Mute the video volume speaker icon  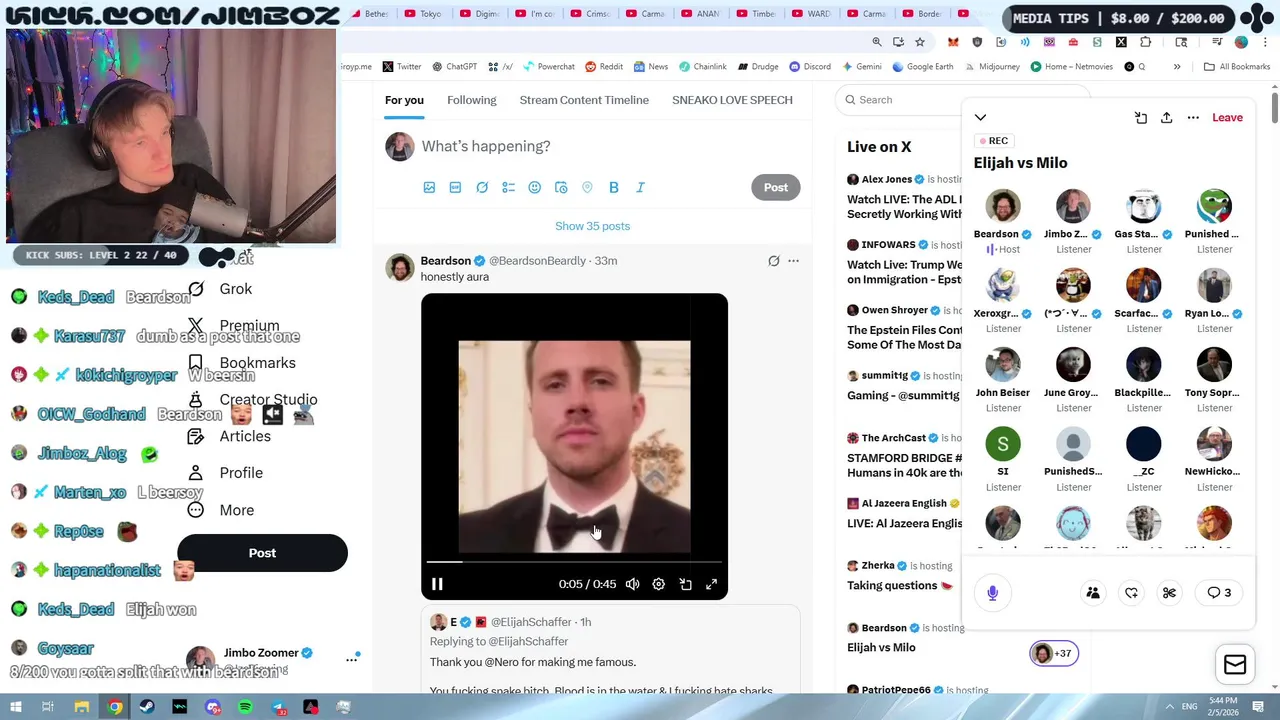point(632,584)
